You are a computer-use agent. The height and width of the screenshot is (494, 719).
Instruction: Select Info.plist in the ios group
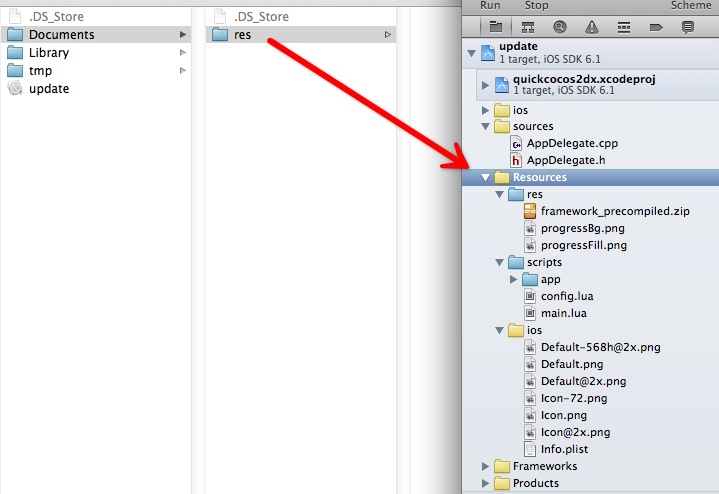click(x=565, y=449)
